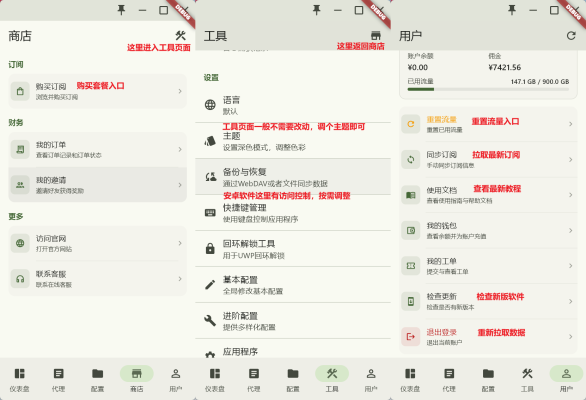Click 退出登录 label to log out
This screenshot has width=586, height=400.
[x=442, y=332]
